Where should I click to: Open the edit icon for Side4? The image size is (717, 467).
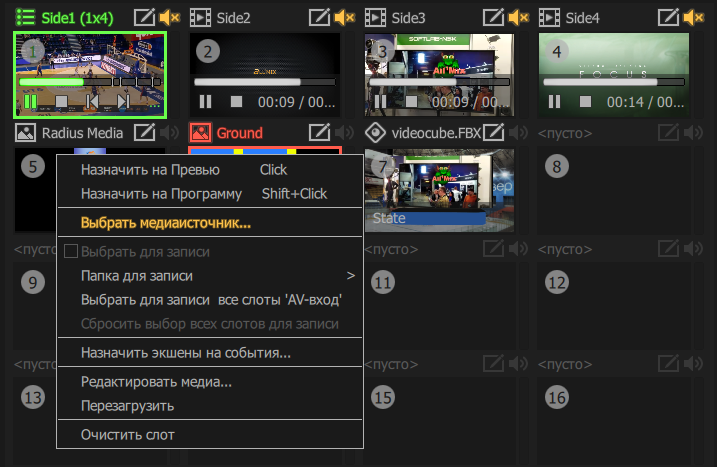coord(668,17)
